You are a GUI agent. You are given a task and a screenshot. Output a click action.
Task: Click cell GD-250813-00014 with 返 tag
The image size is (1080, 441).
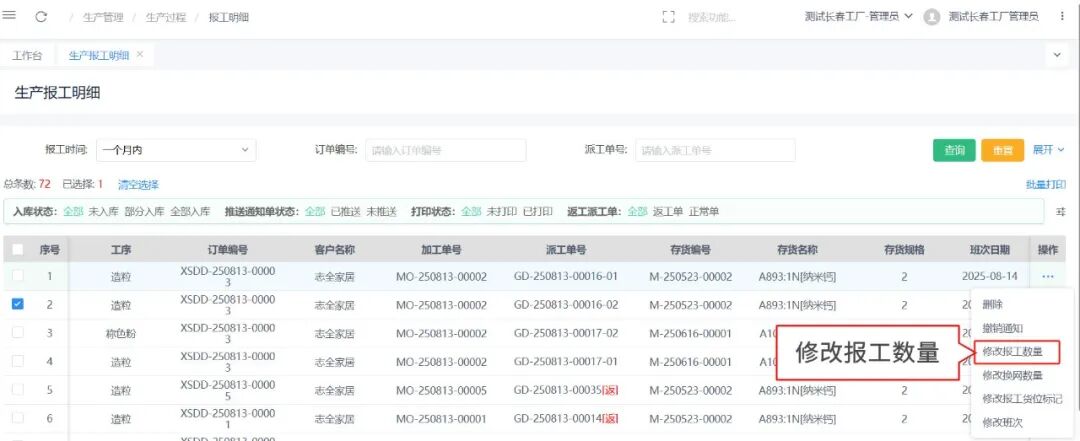pos(565,418)
